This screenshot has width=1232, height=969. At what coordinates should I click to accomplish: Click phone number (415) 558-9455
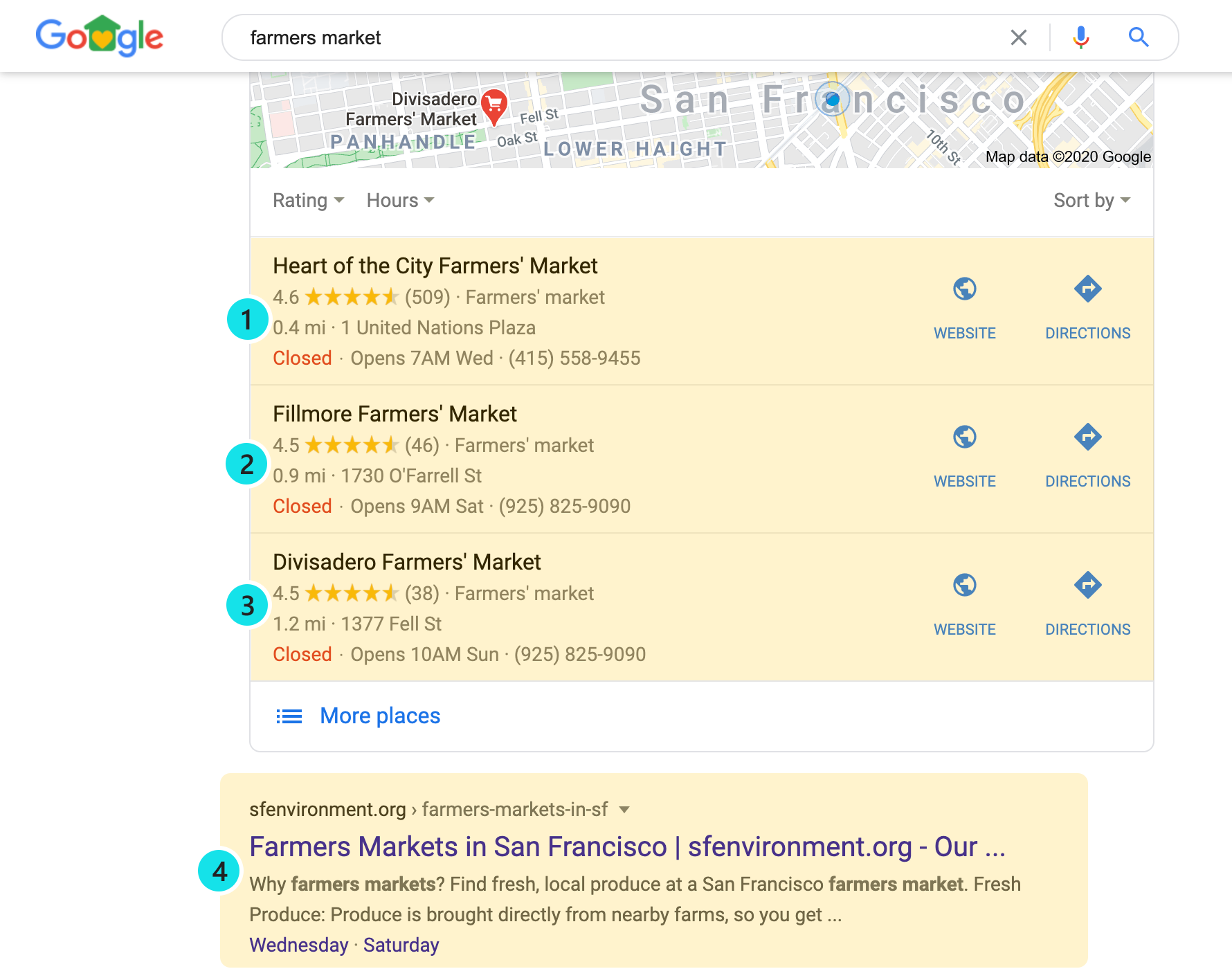(x=574, y=359)
